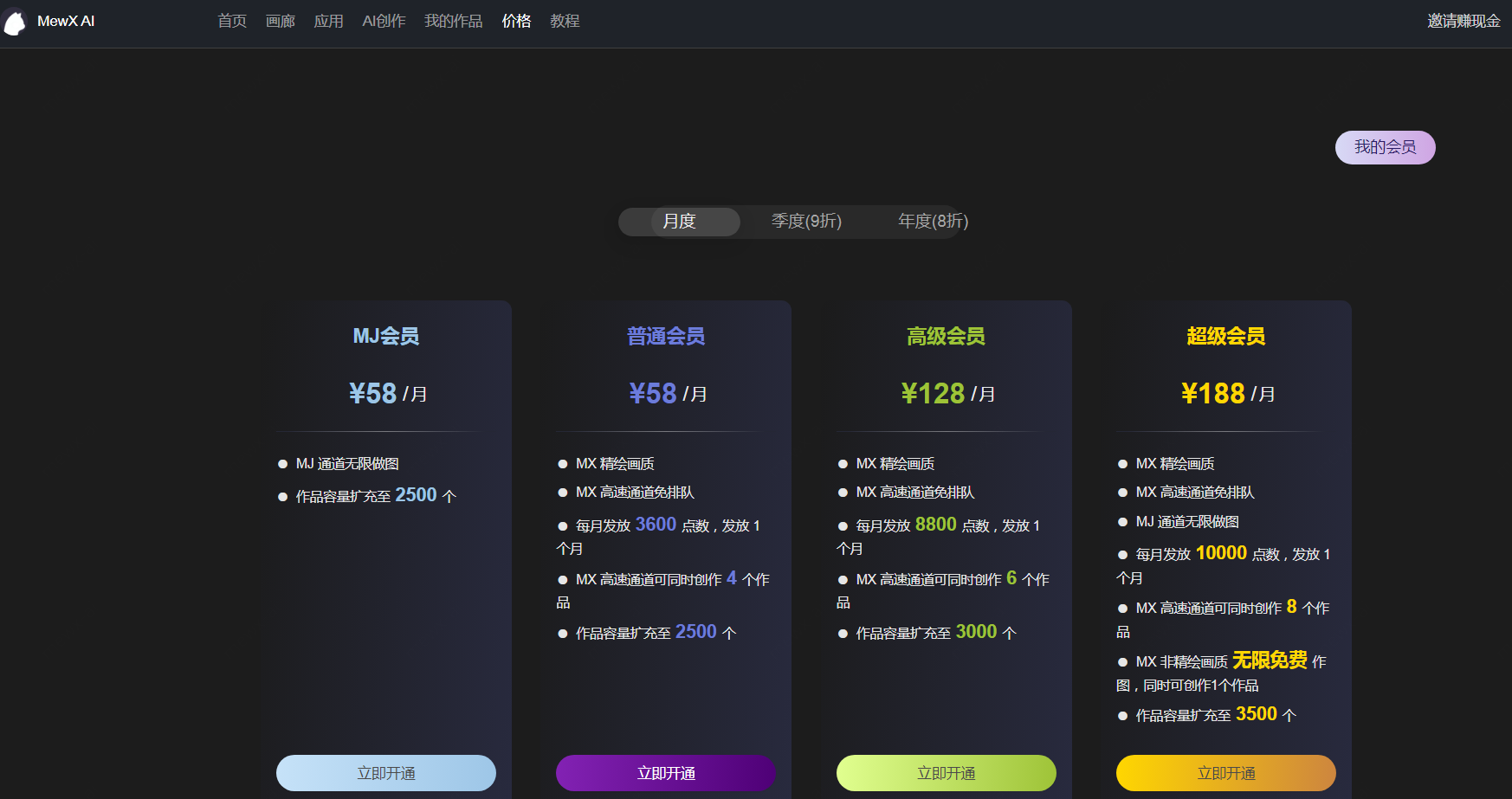Switch billing to 年度(8折)
The image size is (1512, 799).
[933, 222]
